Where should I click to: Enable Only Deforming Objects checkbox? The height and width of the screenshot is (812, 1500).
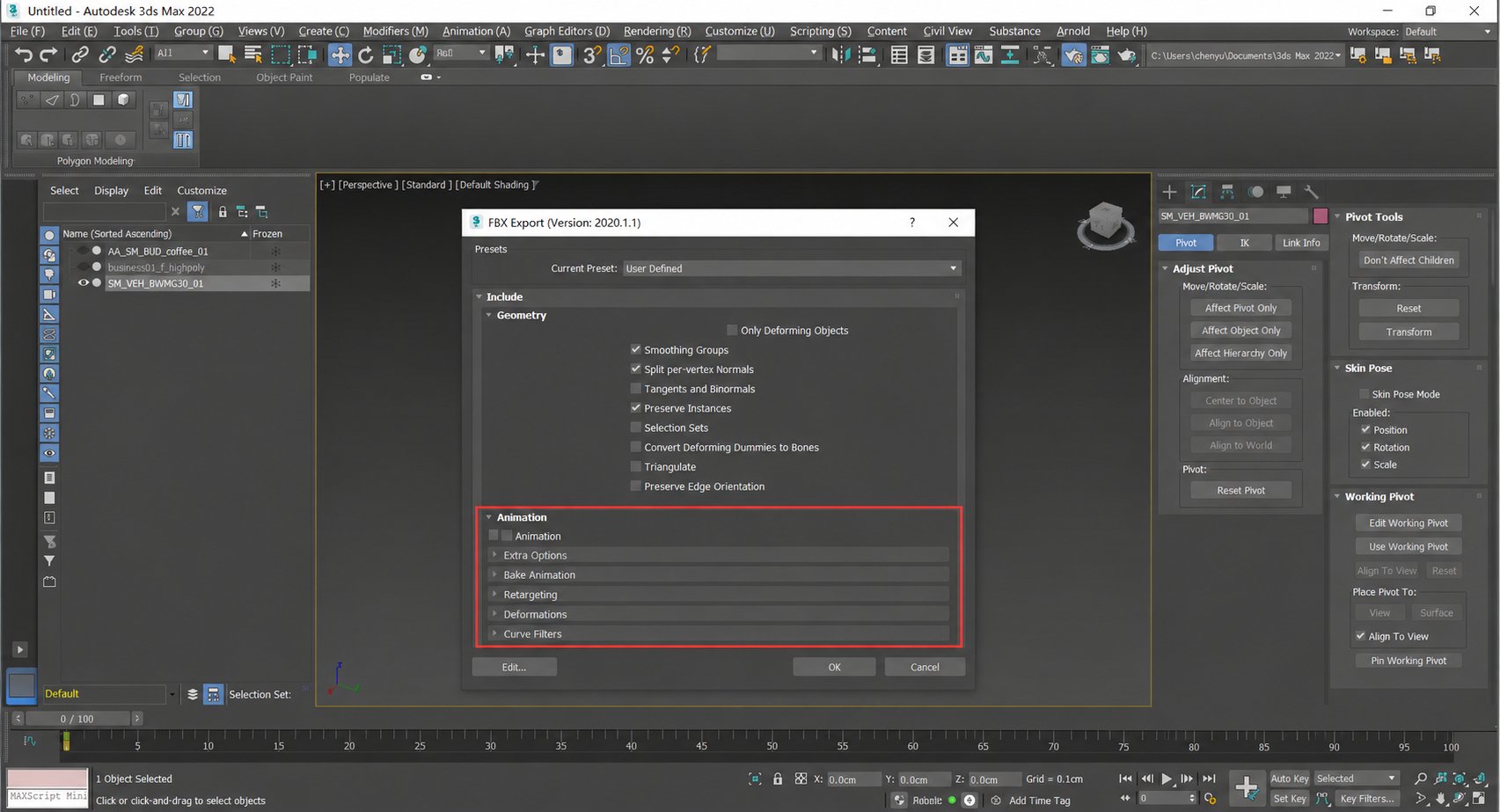(x=732, y=331)
